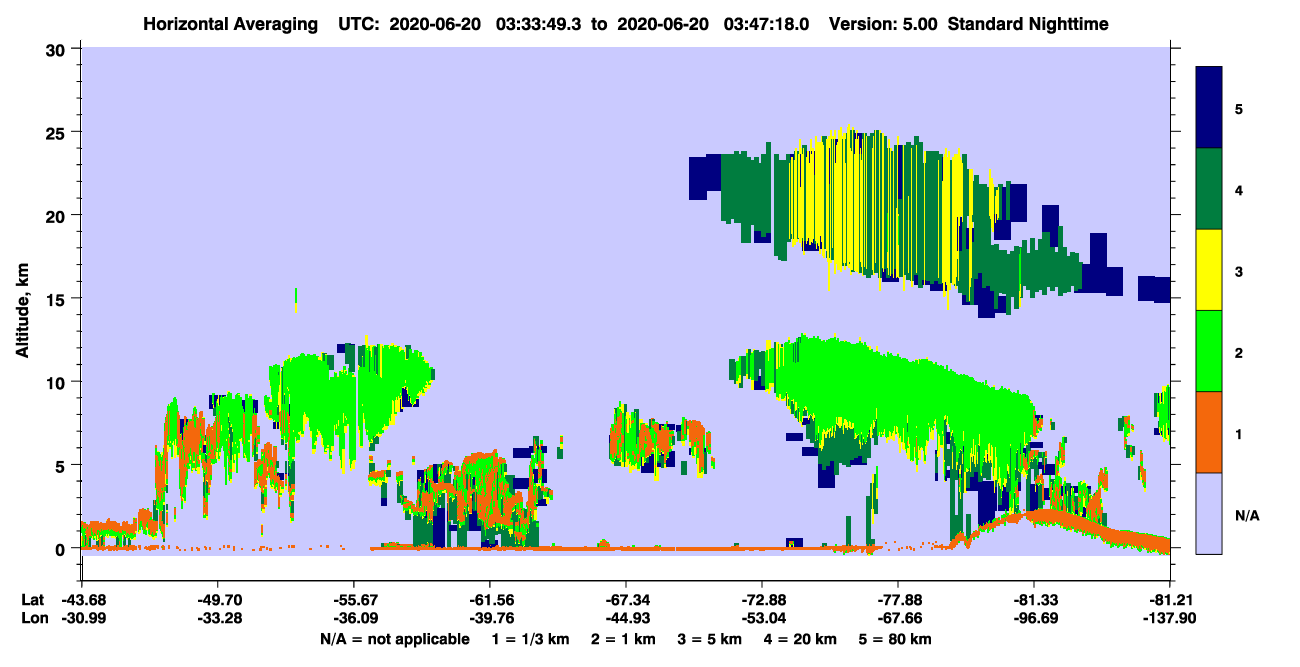Click the orange color bar segment 1

tap(1209, 432)
